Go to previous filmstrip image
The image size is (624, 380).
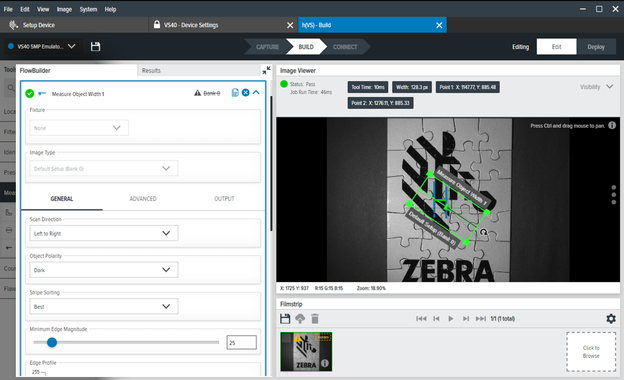pos(436,318)
